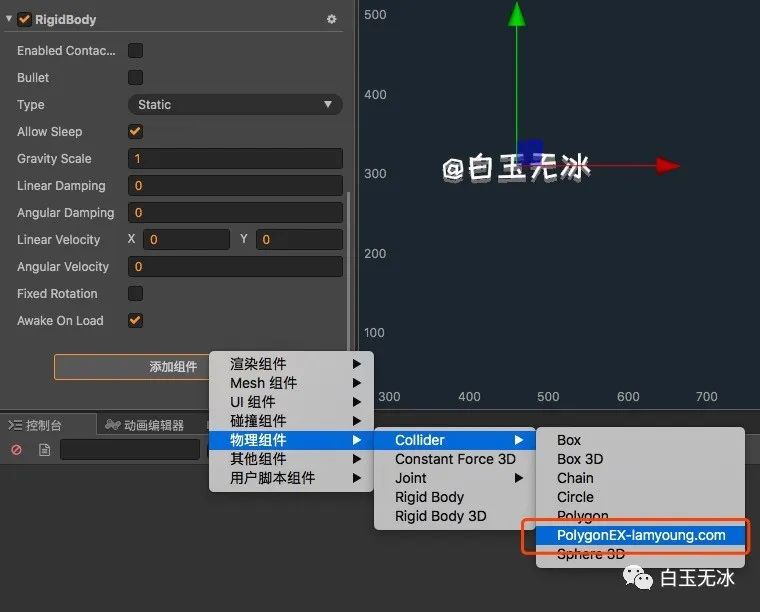Screen dimensions: 760x612
Task: Enable Fixed Rotation checkbox
Action: (135, 293)
